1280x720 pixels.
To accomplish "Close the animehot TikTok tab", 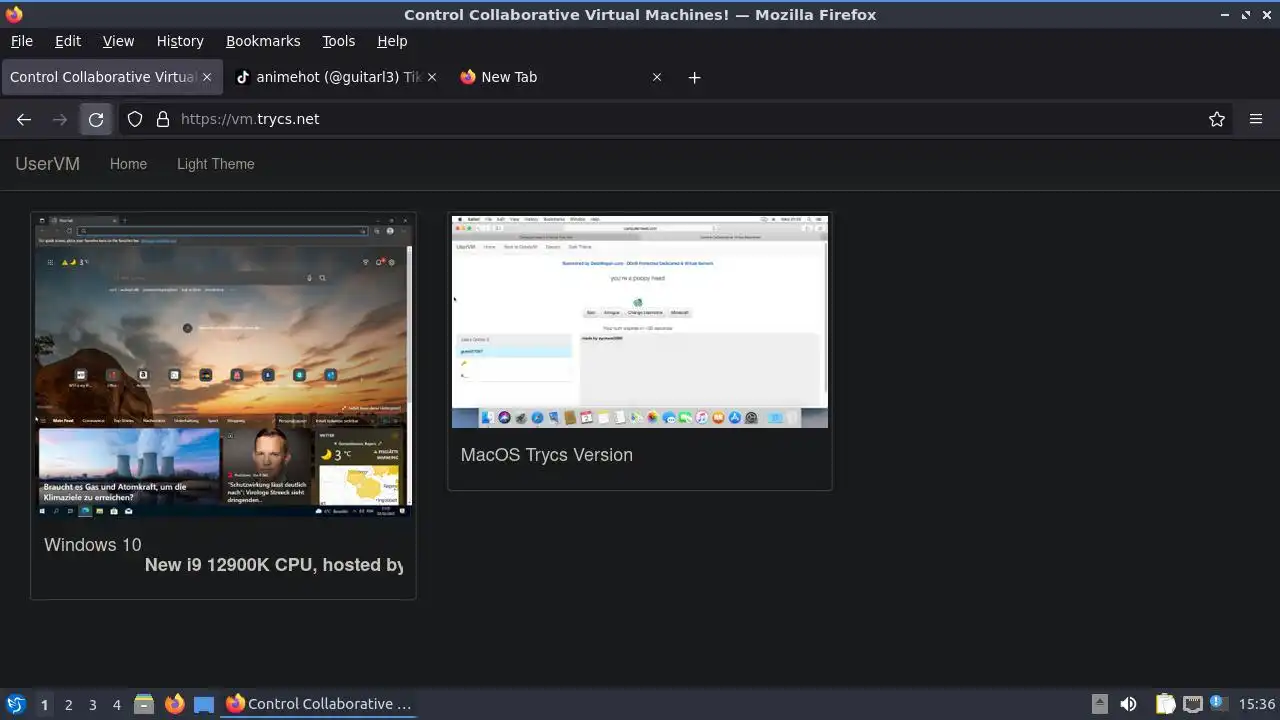I will tap(432, 77).
